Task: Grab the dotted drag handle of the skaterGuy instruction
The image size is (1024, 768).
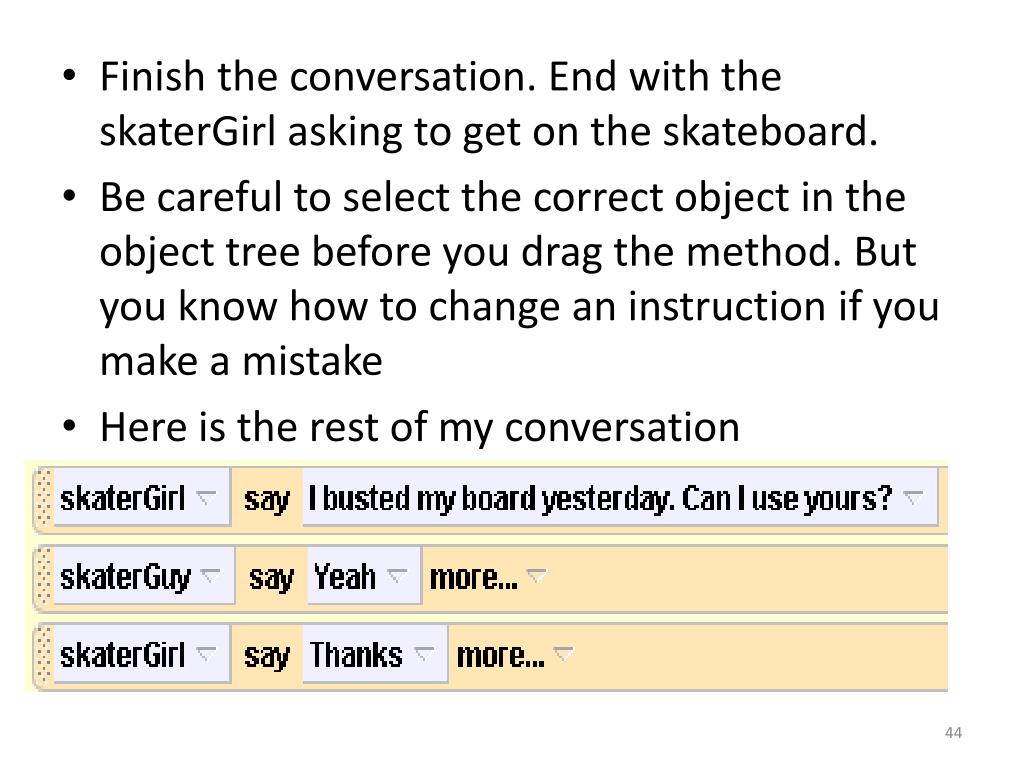Action: point(44,578)
